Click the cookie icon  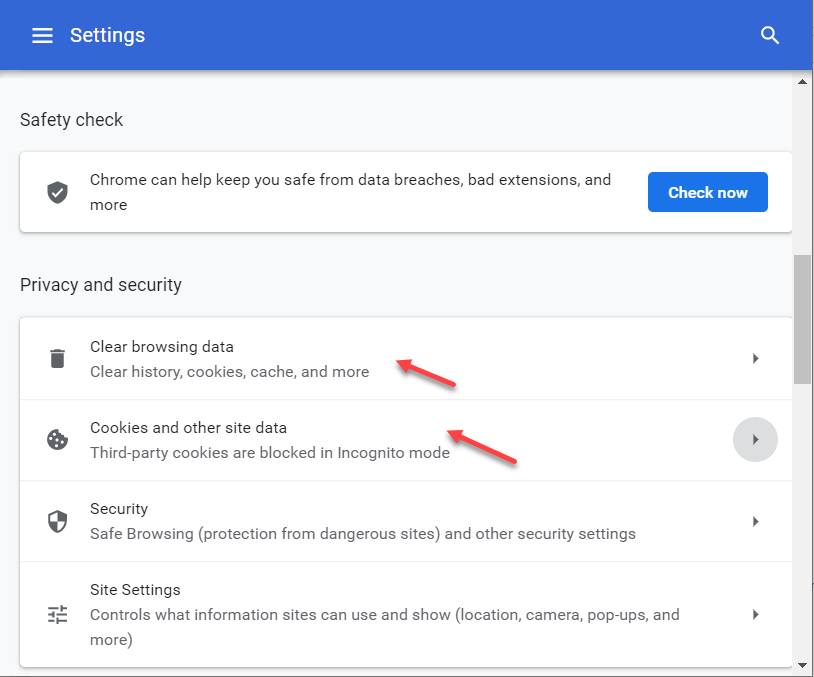(57, 439)
